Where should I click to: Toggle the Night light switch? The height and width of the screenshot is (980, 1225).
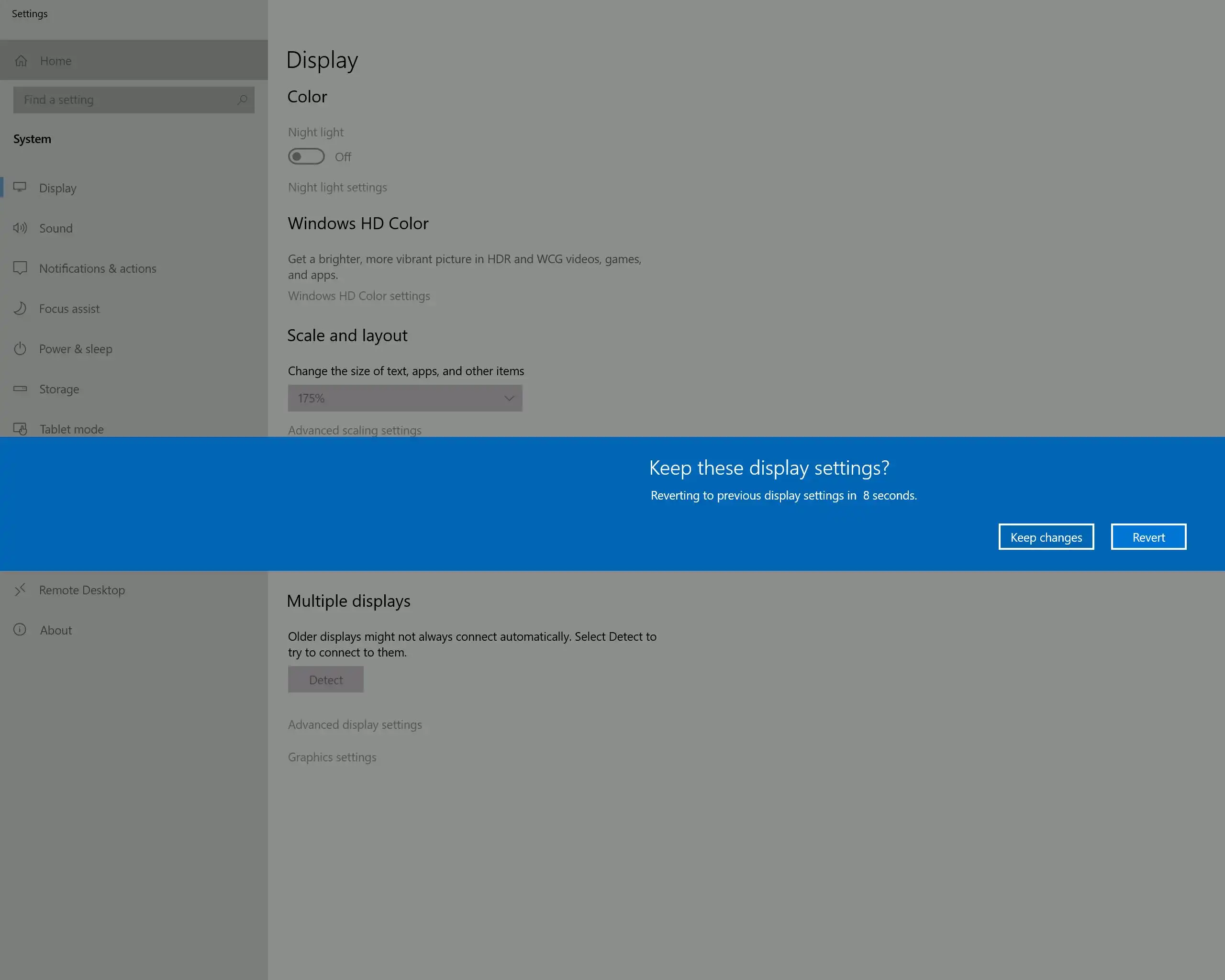click(x=306, y=156)
